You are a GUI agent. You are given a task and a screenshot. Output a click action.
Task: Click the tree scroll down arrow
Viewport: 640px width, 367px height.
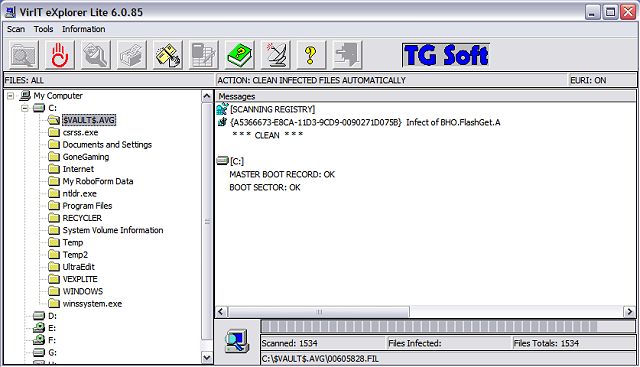(x=207, y=358)
